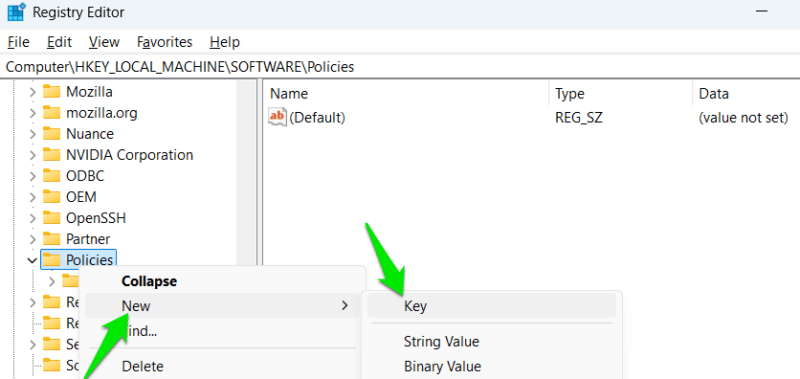Select the OpenSSH folder icon
Screen dimensions: 800x379
[x=52, y=218]
